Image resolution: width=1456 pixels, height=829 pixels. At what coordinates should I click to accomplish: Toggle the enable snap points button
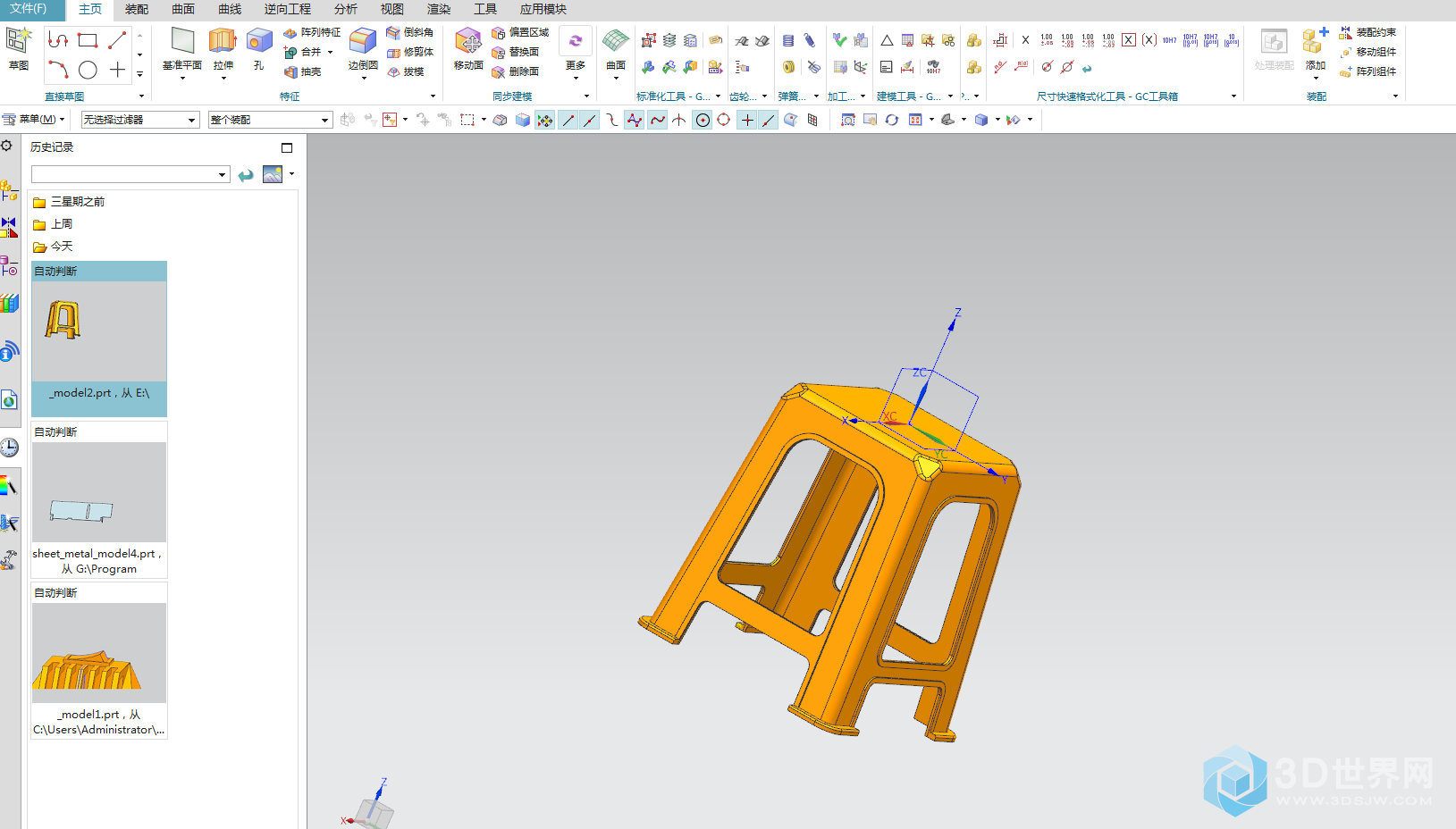click(544, 120)
